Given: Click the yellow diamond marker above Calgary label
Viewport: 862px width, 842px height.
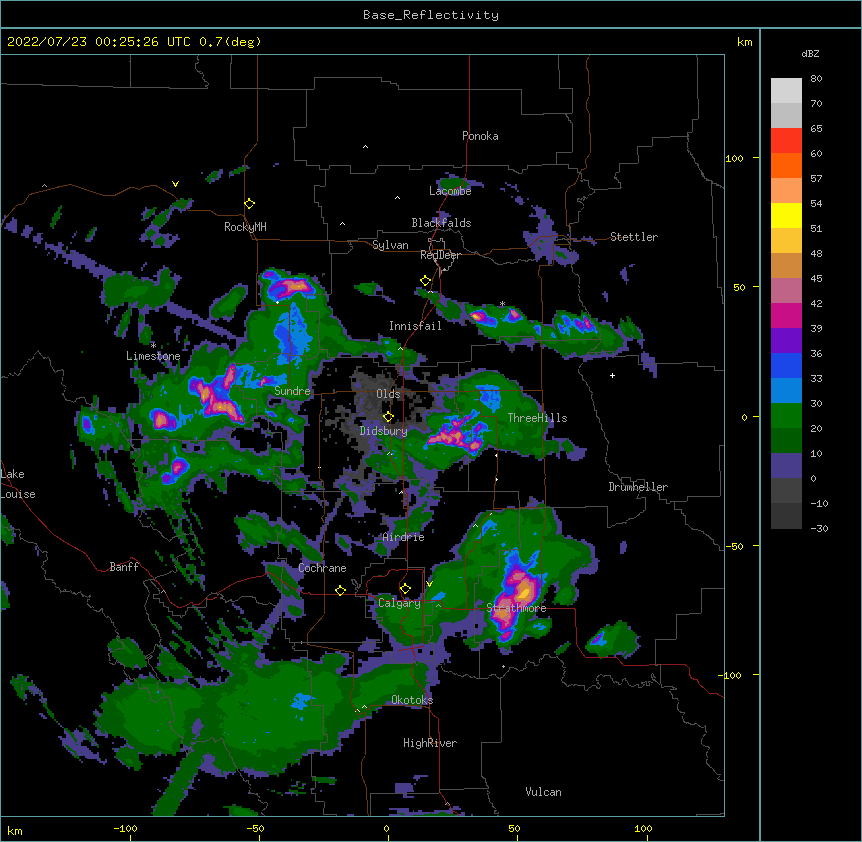Looking at the screenshot, I should [x=405, y=589].
